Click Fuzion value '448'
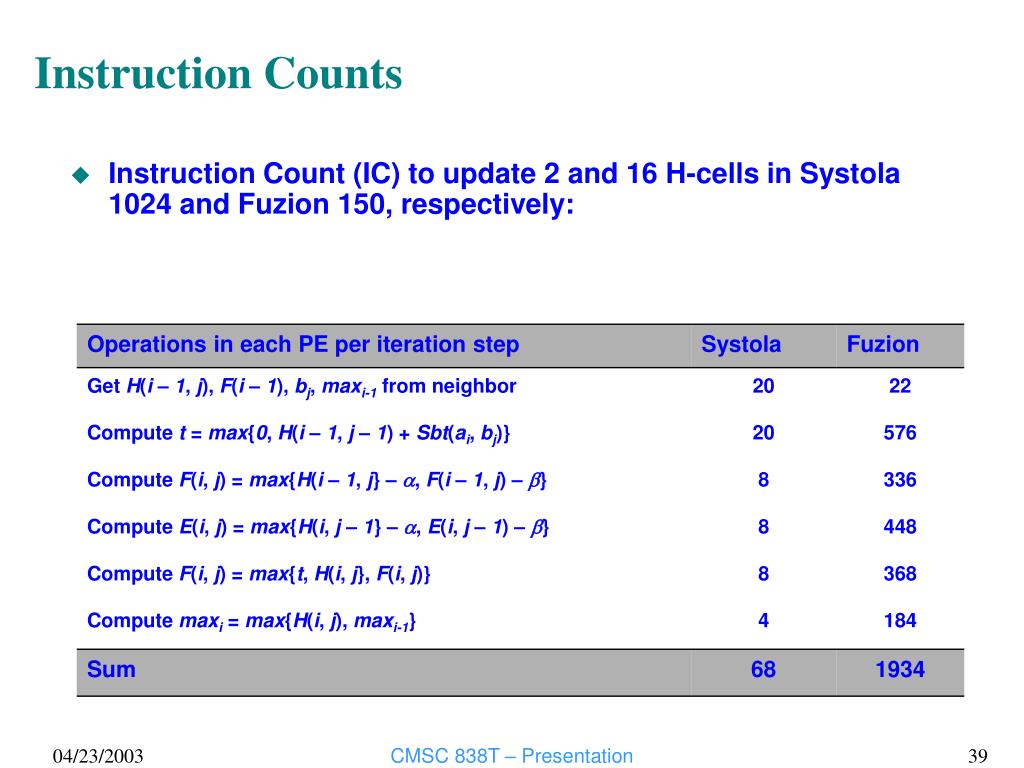The image size is (1024, 768). [x=900, y=527]
